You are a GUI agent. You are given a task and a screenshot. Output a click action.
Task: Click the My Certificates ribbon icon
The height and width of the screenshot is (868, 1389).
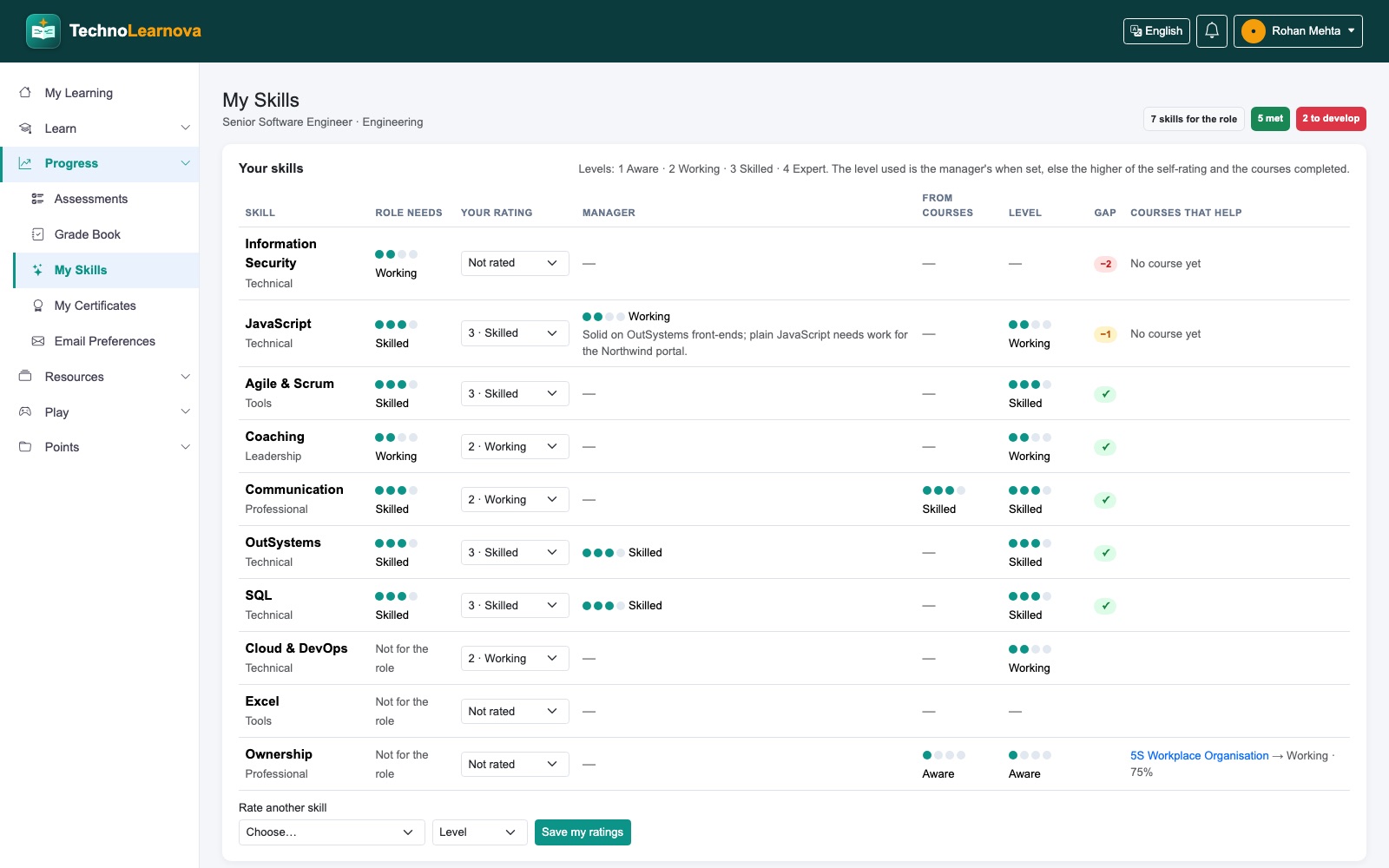point(37,306)
